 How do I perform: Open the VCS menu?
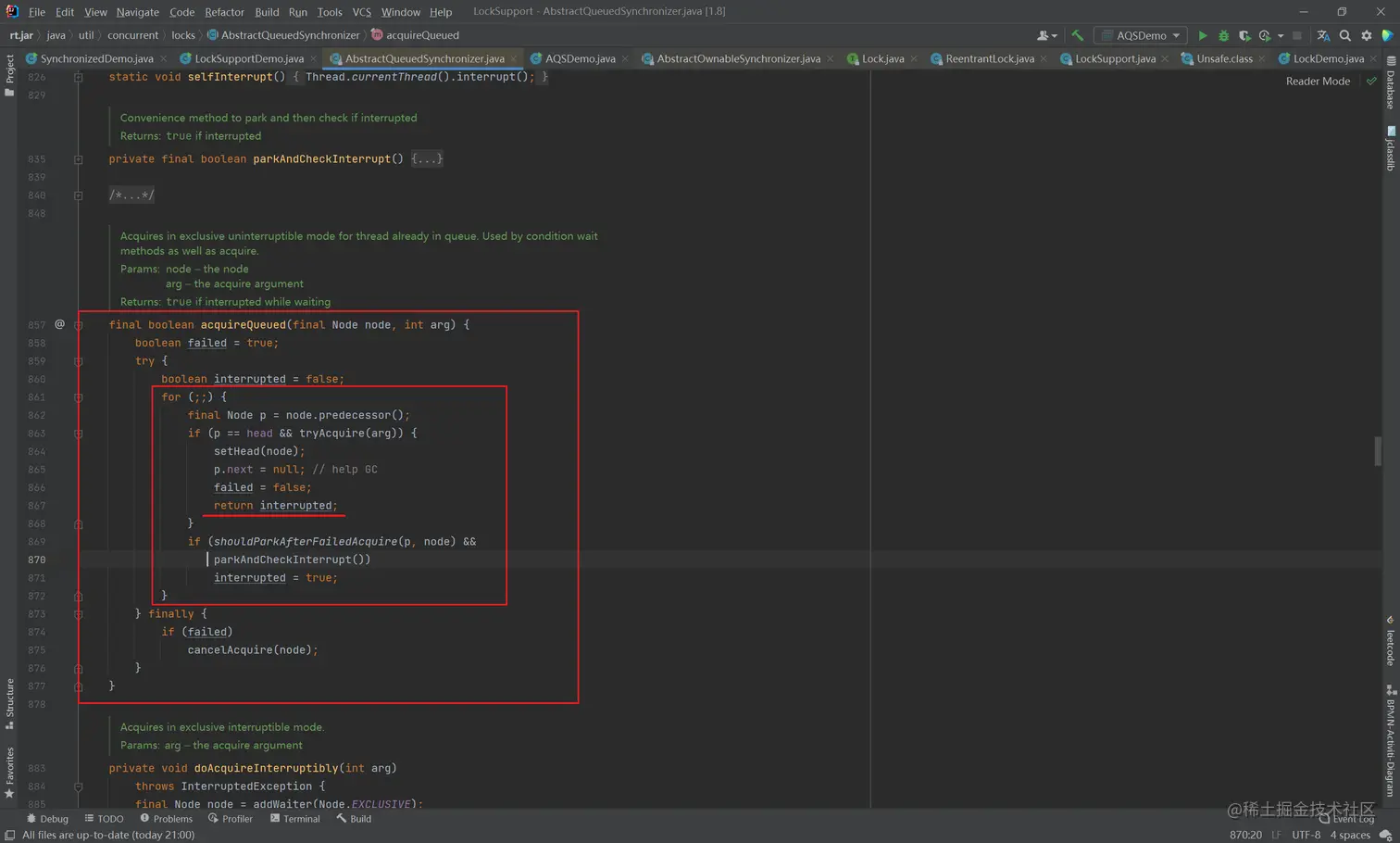[361, 12]
